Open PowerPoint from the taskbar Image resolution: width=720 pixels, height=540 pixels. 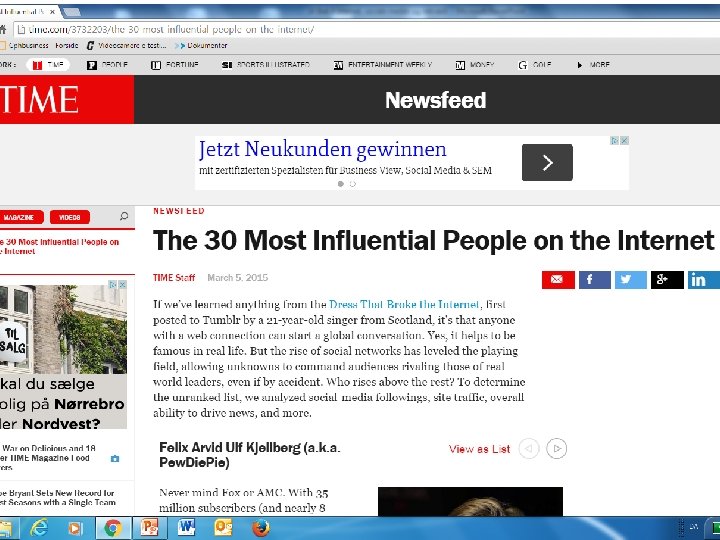coord(149,528)
